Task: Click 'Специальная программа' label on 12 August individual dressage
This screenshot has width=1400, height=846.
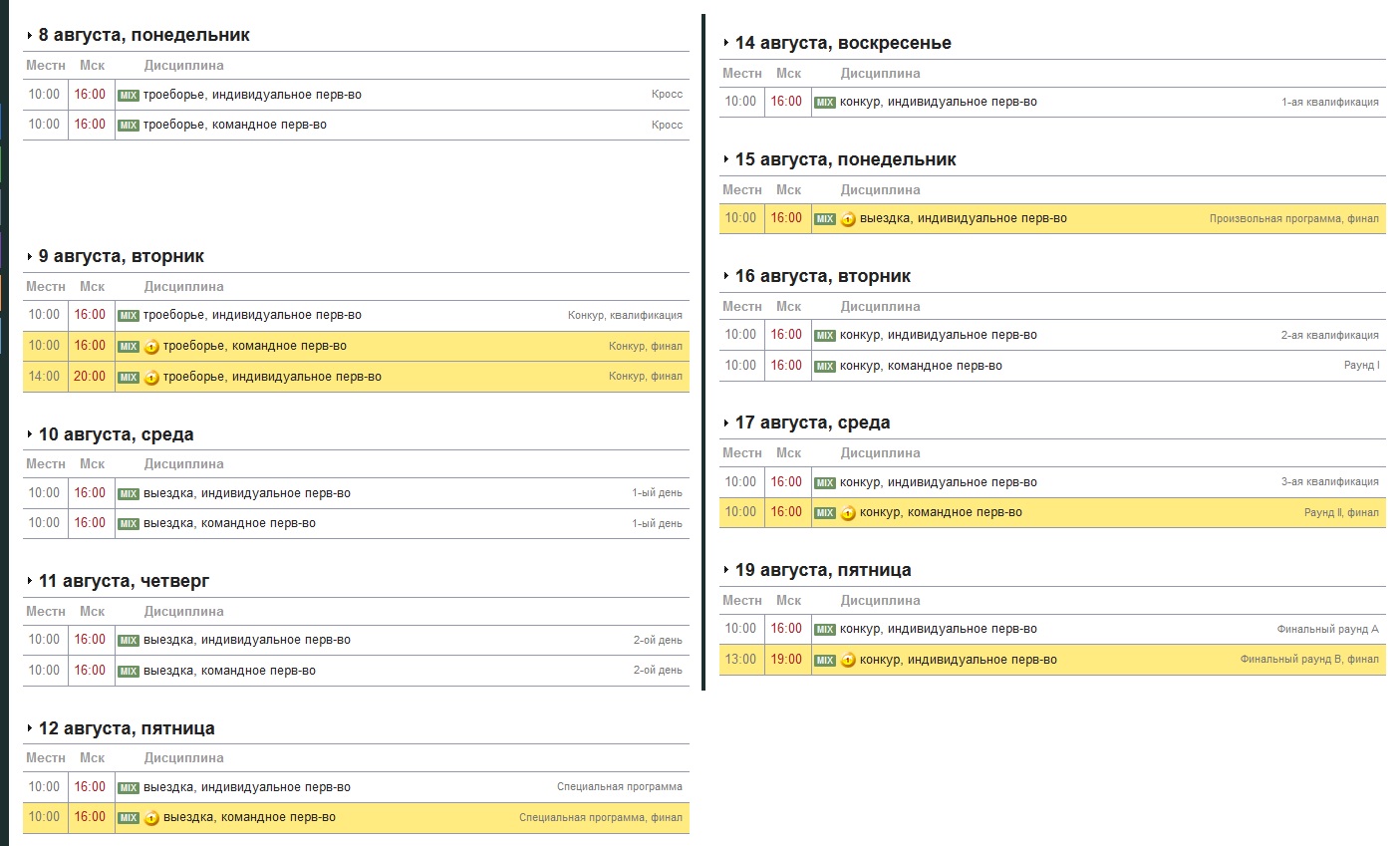Action: 619,787
